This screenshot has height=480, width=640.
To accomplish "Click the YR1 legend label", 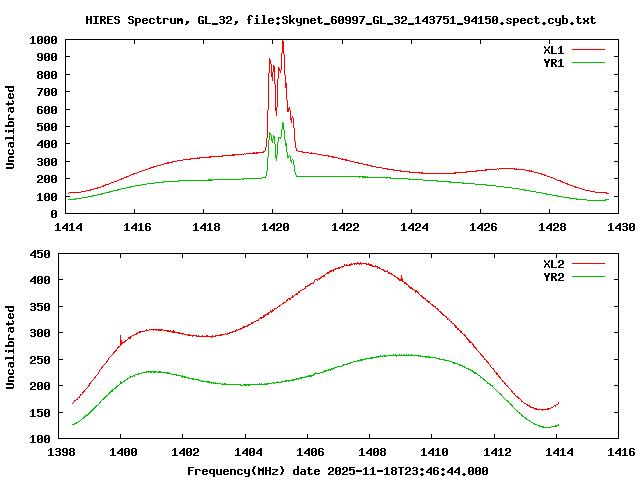I will (553, 63).
